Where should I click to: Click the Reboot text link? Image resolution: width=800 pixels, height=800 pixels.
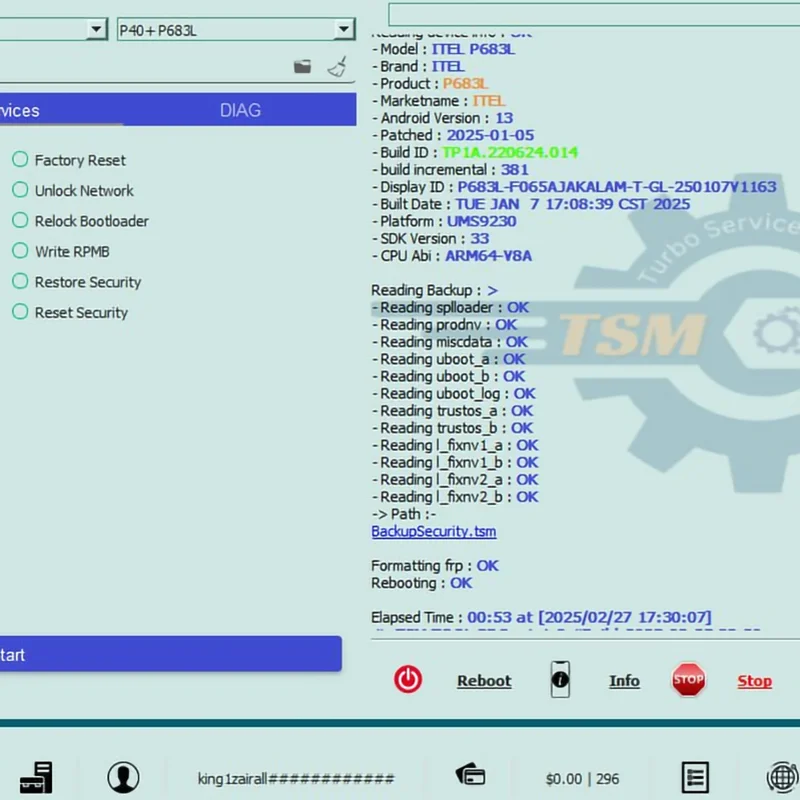484,681
